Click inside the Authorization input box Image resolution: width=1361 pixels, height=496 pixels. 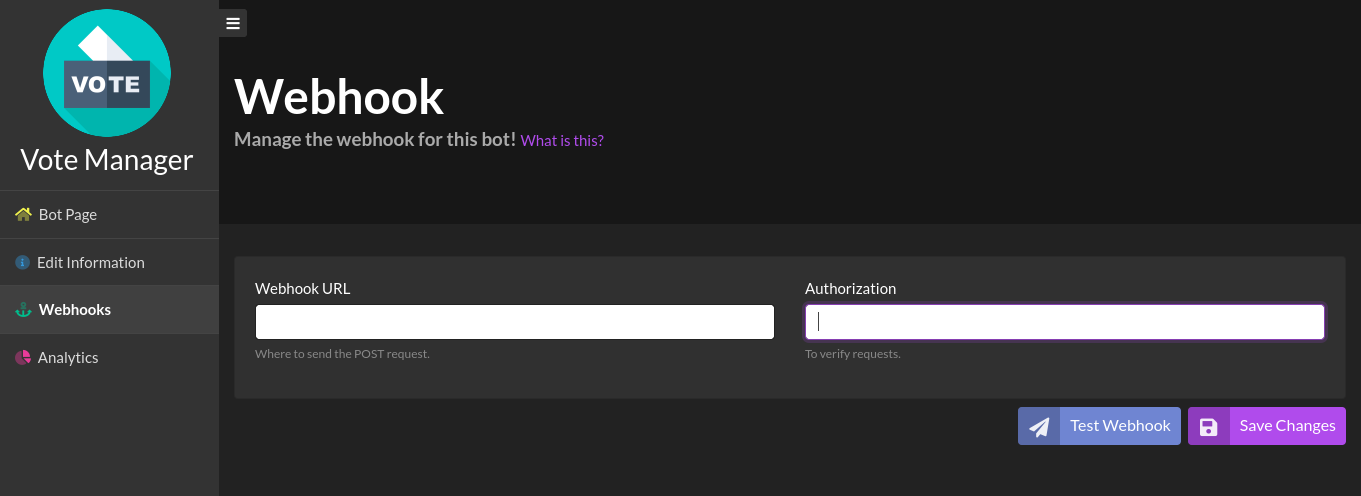click(x=1065, y=322)
